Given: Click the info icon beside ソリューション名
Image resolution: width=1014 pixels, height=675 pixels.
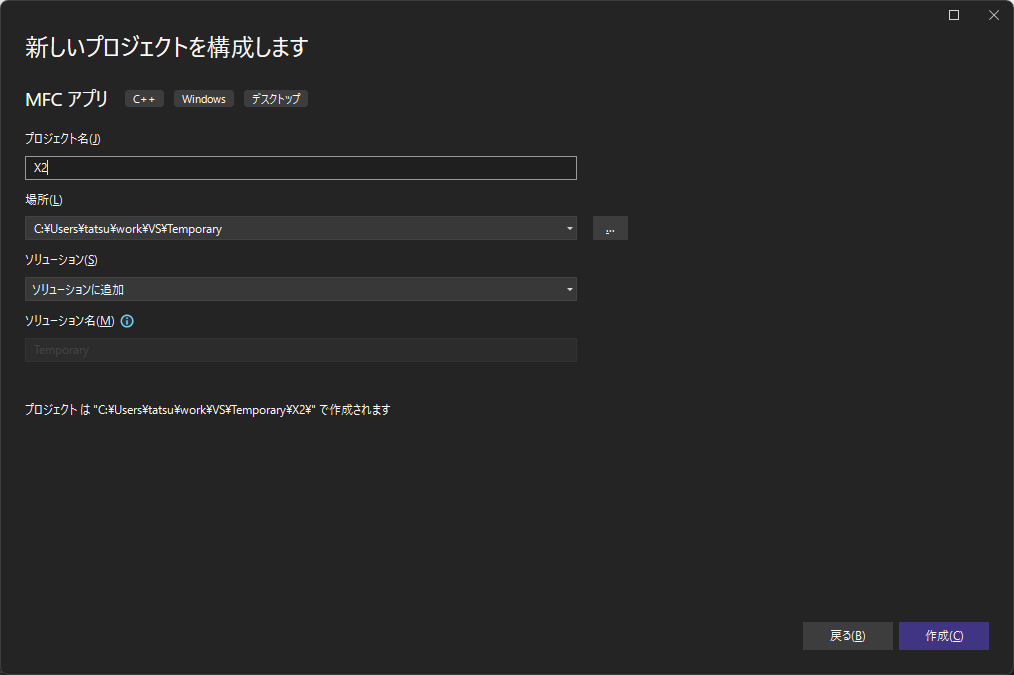Looking at the screenshot, I should coord(127,321).
